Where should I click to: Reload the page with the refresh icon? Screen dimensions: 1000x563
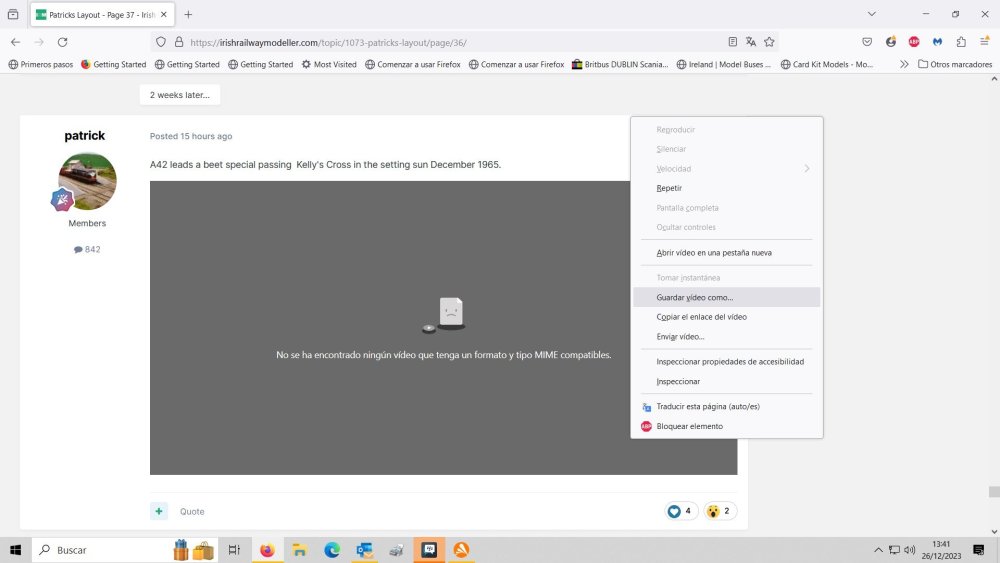click(62, 42)
